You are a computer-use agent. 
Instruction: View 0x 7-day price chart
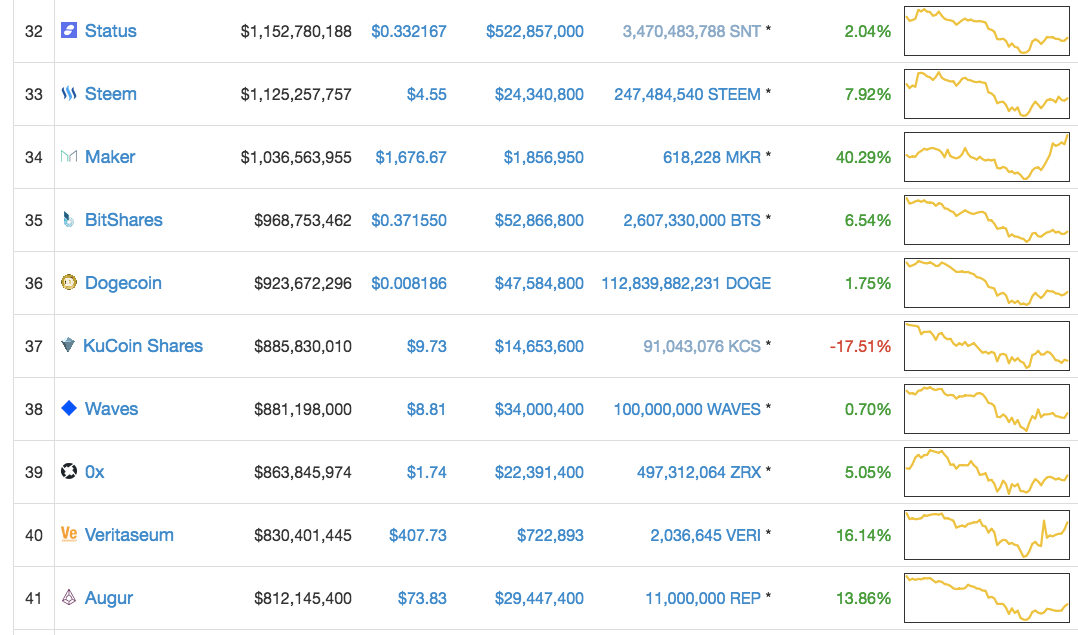pyautogui.click(x=987, y=472)
